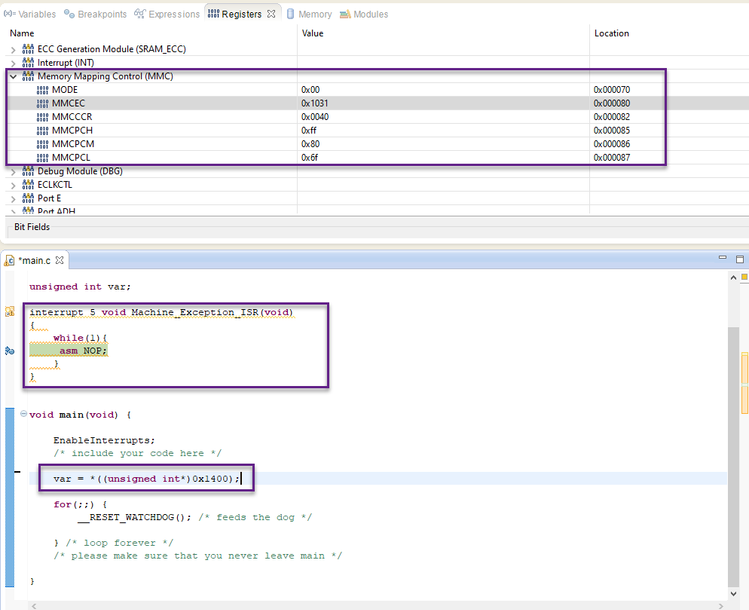Click the Breakpoints tab icon

(x=69, y=14)
